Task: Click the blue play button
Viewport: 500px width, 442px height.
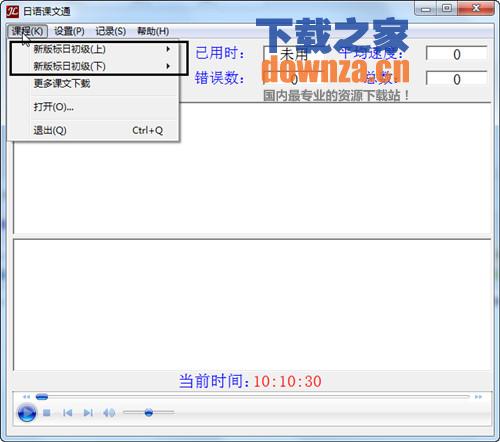Action: pyautogui.click(x=26, y=413)
